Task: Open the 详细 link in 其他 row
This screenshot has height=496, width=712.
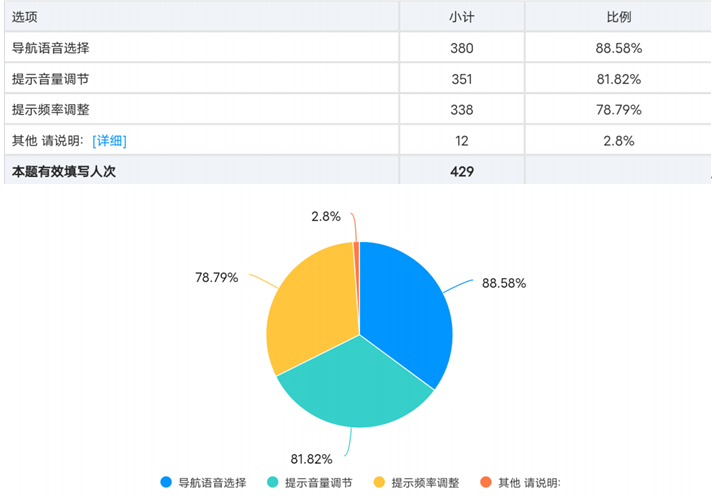Action: [109, 140]
